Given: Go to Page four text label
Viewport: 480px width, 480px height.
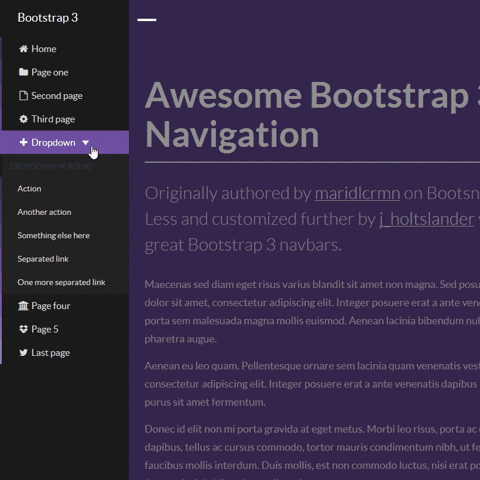Looking at the screenshot, I should [51, 306].
